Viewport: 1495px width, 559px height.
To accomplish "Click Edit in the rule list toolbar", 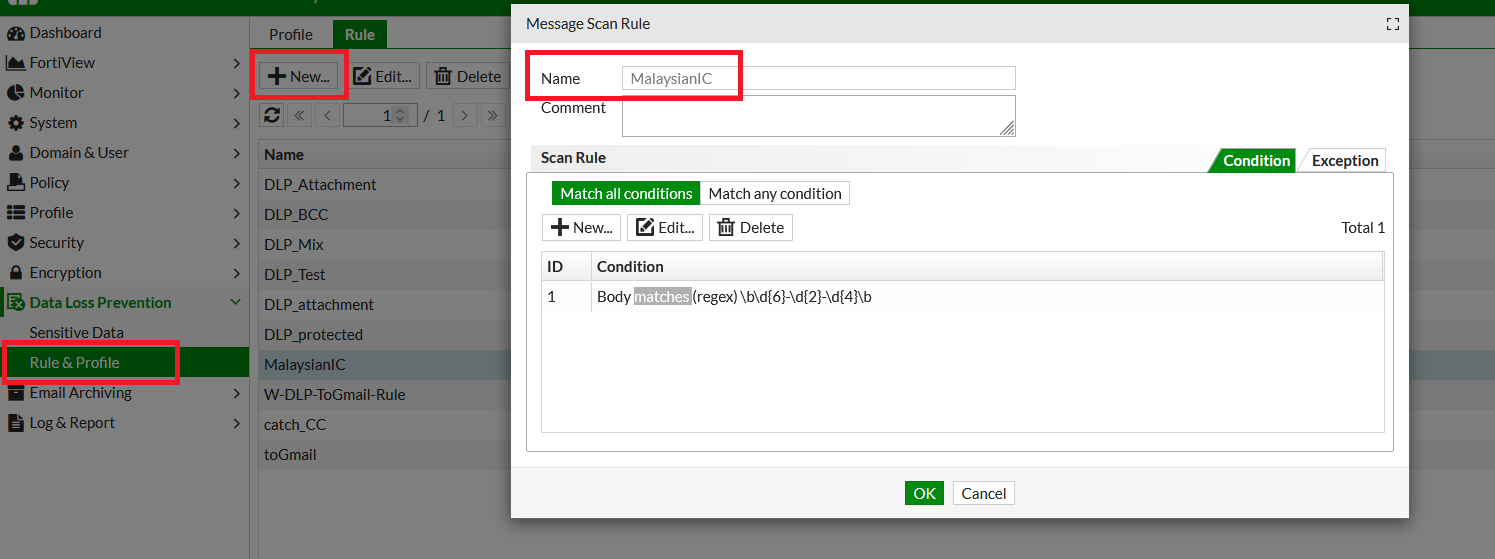I will pyautogui.click(x=384, y=76).
